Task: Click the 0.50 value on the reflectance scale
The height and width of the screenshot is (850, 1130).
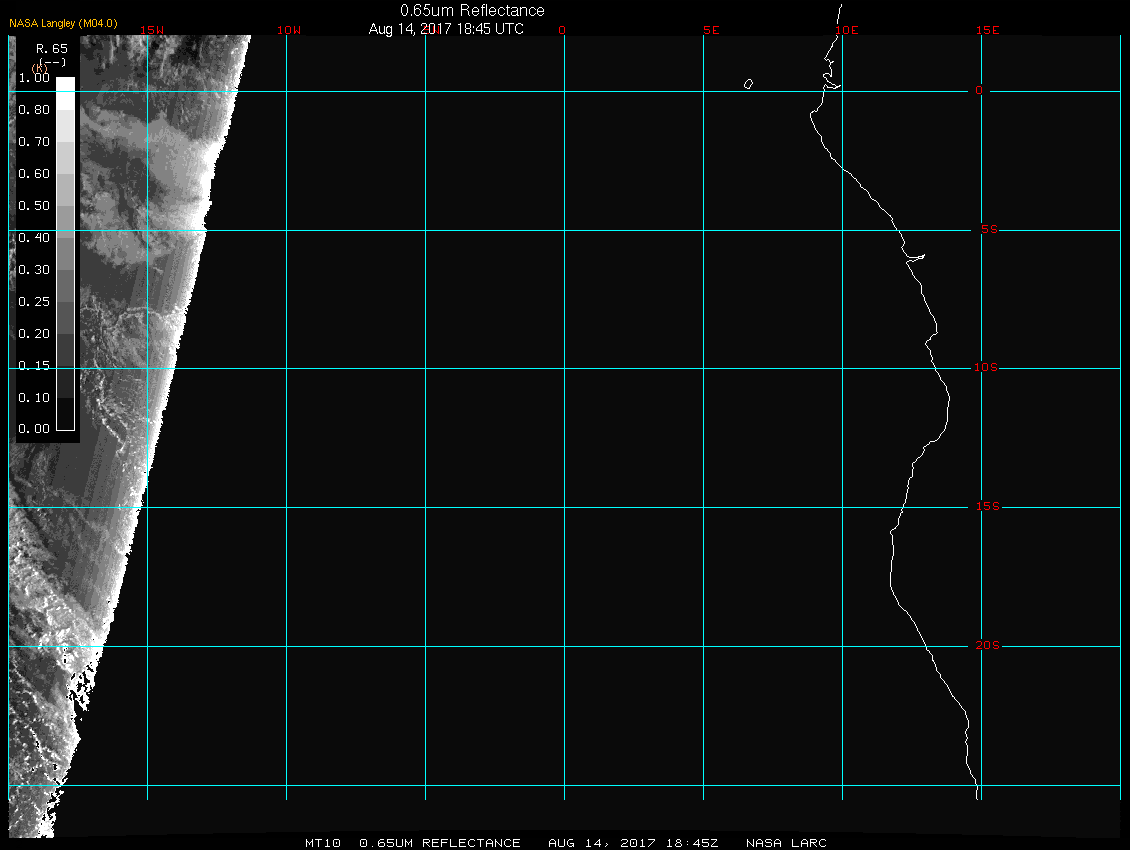Action: coord(34,205)
